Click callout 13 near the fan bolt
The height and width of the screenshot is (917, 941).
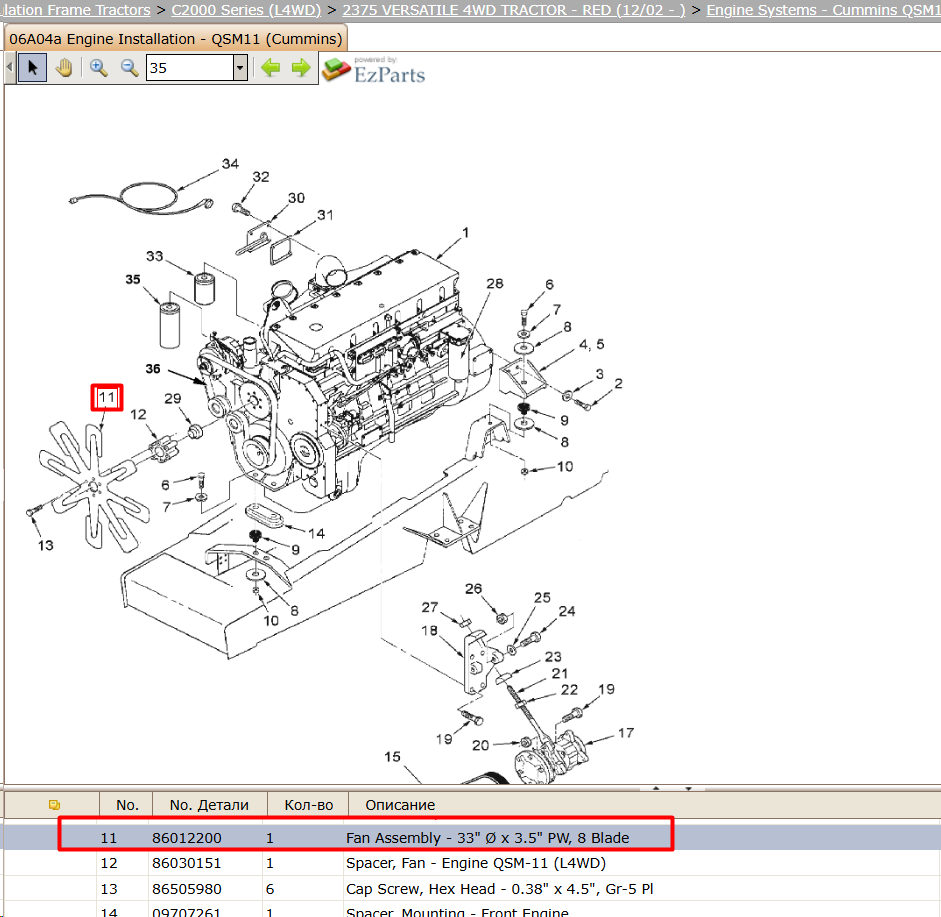coord(46,546)
